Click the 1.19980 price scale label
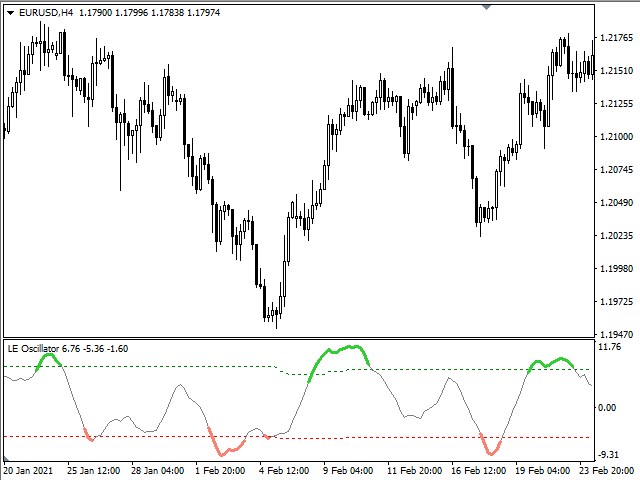 pyautogui.click(x=616, y=269)
